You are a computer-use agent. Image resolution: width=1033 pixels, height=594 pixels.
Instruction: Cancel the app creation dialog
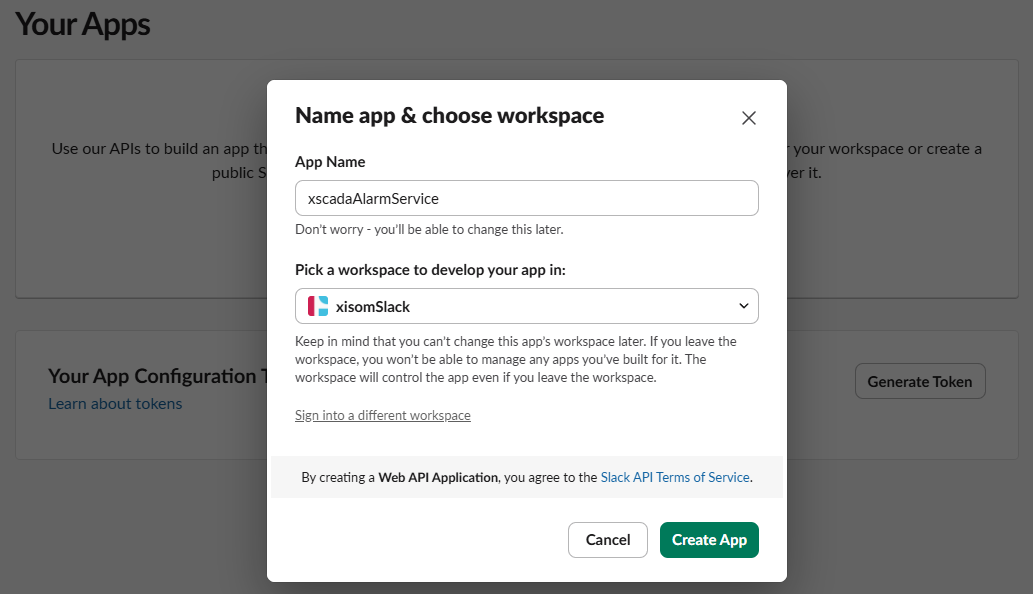(x=607, y=540)
